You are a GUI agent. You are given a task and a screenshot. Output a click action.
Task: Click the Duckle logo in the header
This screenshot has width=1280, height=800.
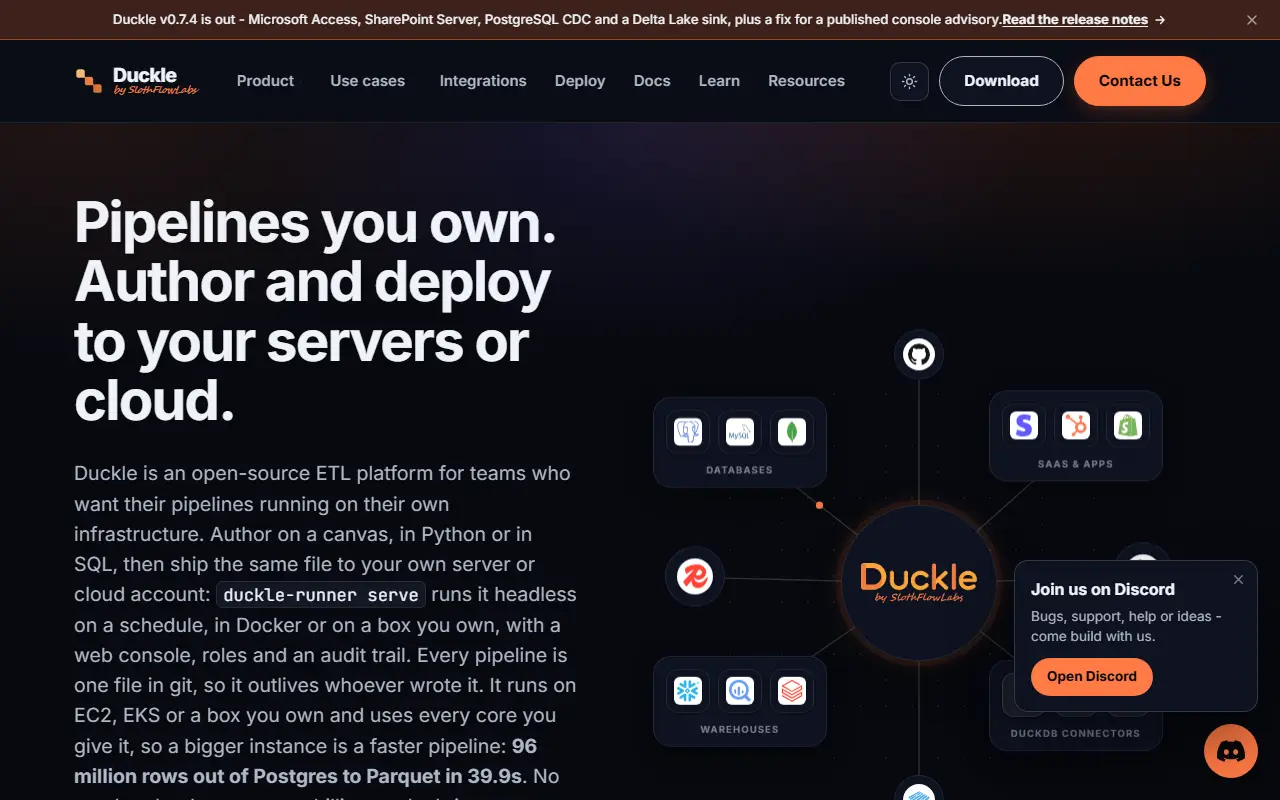click(x=137, y=81)
